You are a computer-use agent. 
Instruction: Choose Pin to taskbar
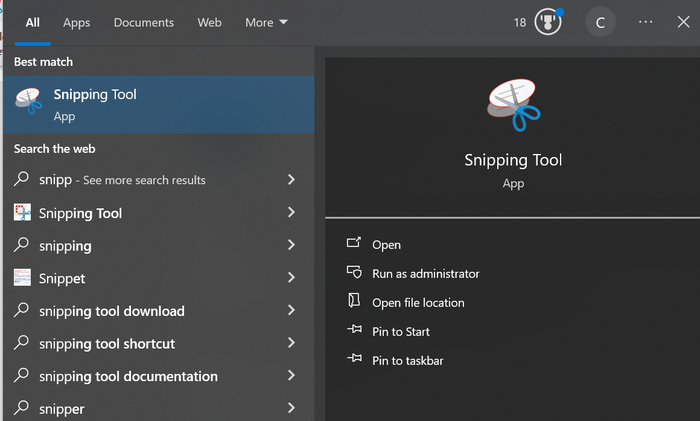click(407, 360)
